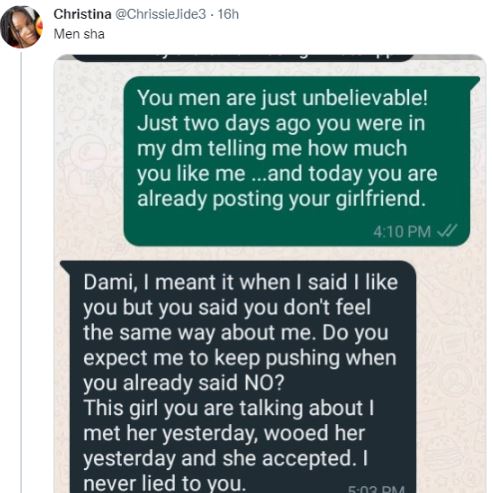Open the @ChrissieJide3 handle link

161,14
